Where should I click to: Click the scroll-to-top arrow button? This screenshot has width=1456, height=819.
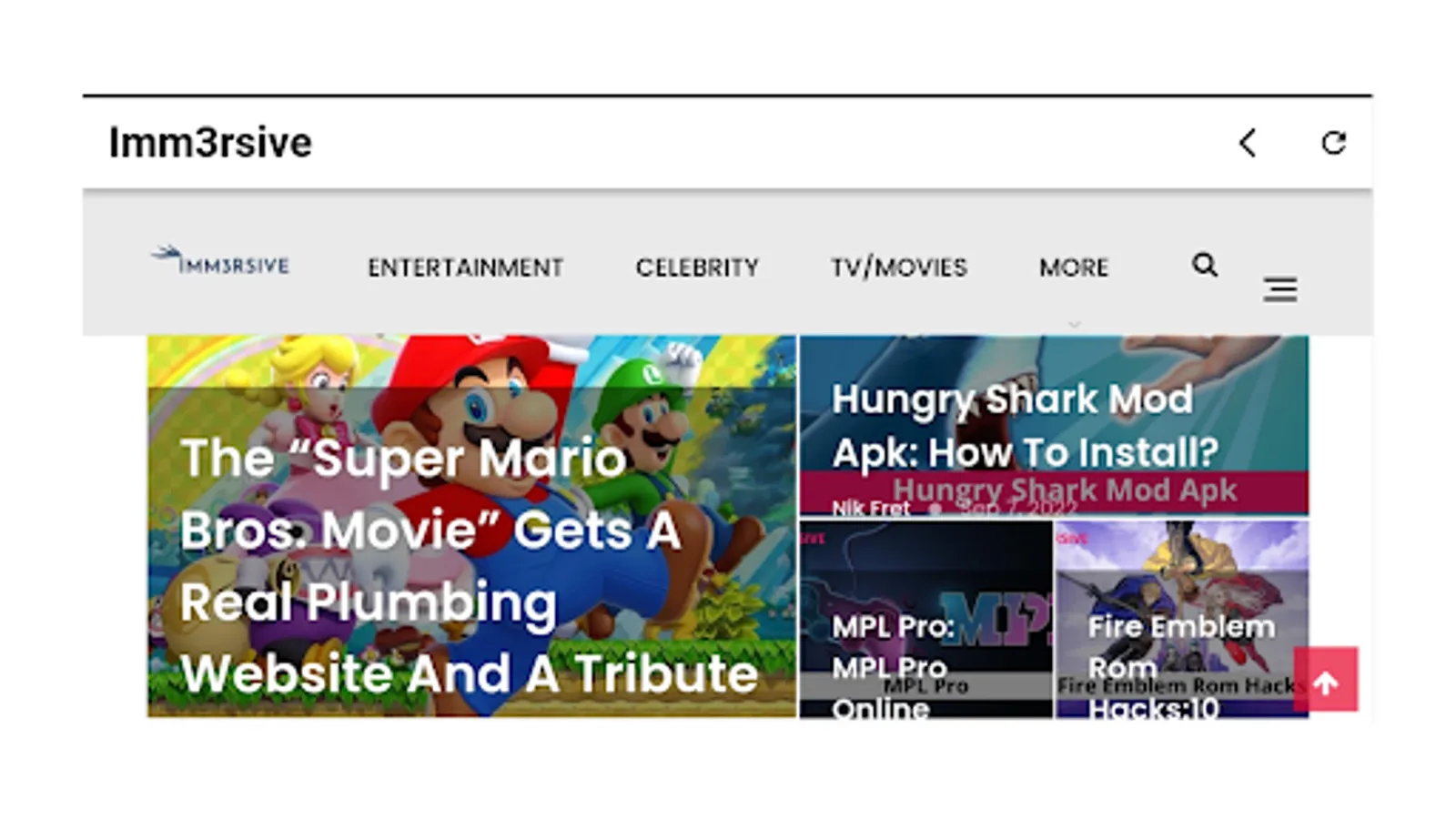[x=1326, y=679]
